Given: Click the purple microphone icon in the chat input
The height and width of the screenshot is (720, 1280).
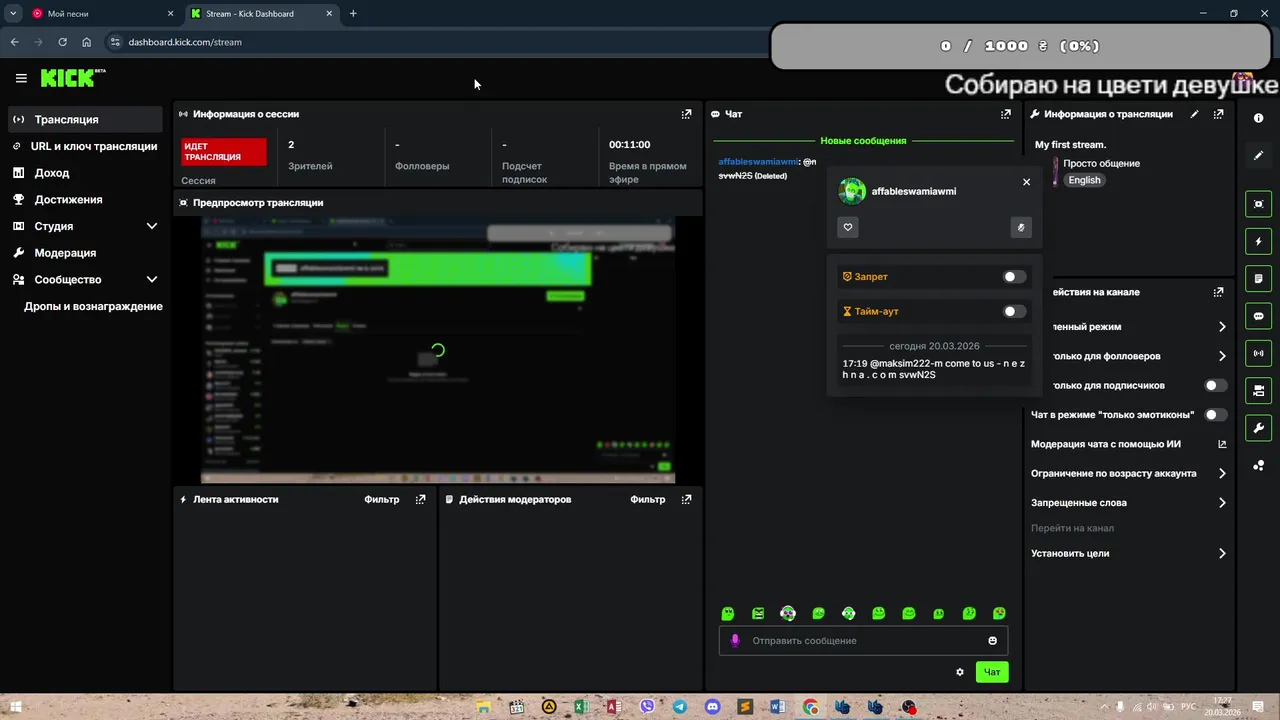Looking at the screenshot, I should point(734,641).
